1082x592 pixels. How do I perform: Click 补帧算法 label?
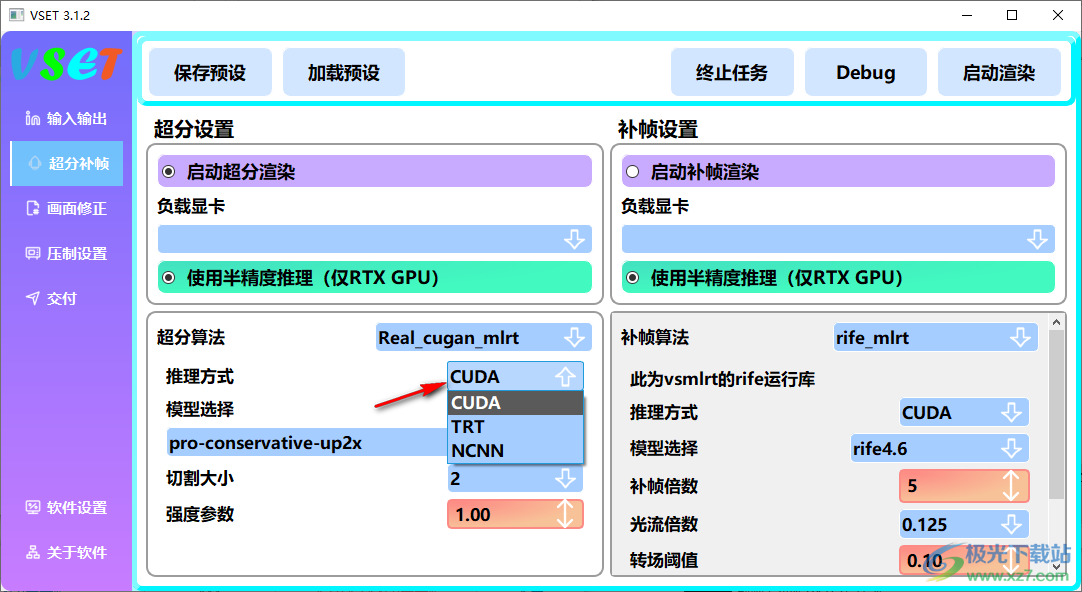(x=655, y=337)
